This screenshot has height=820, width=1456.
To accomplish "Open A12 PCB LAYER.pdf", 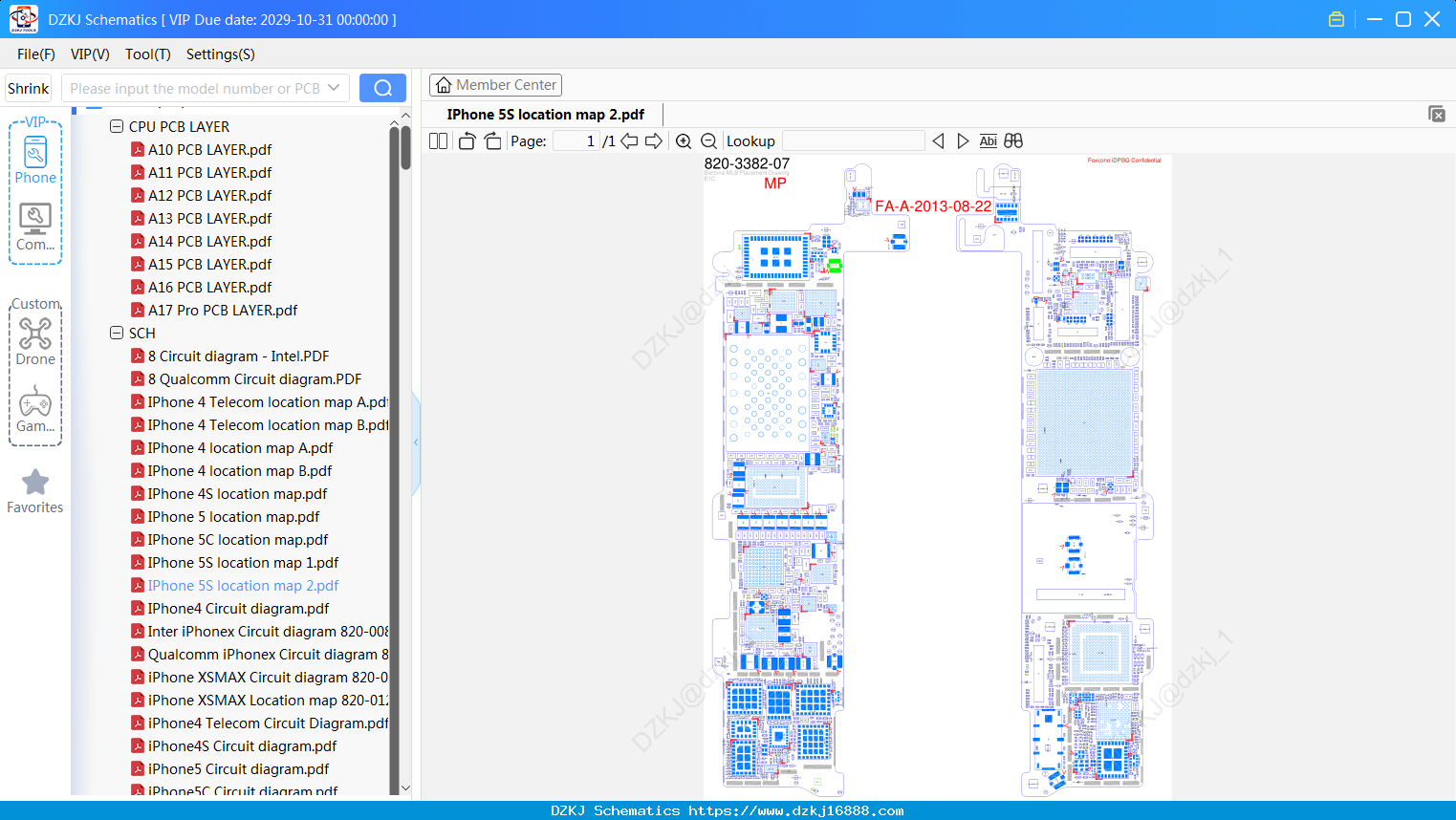I will tap(209, 195).
